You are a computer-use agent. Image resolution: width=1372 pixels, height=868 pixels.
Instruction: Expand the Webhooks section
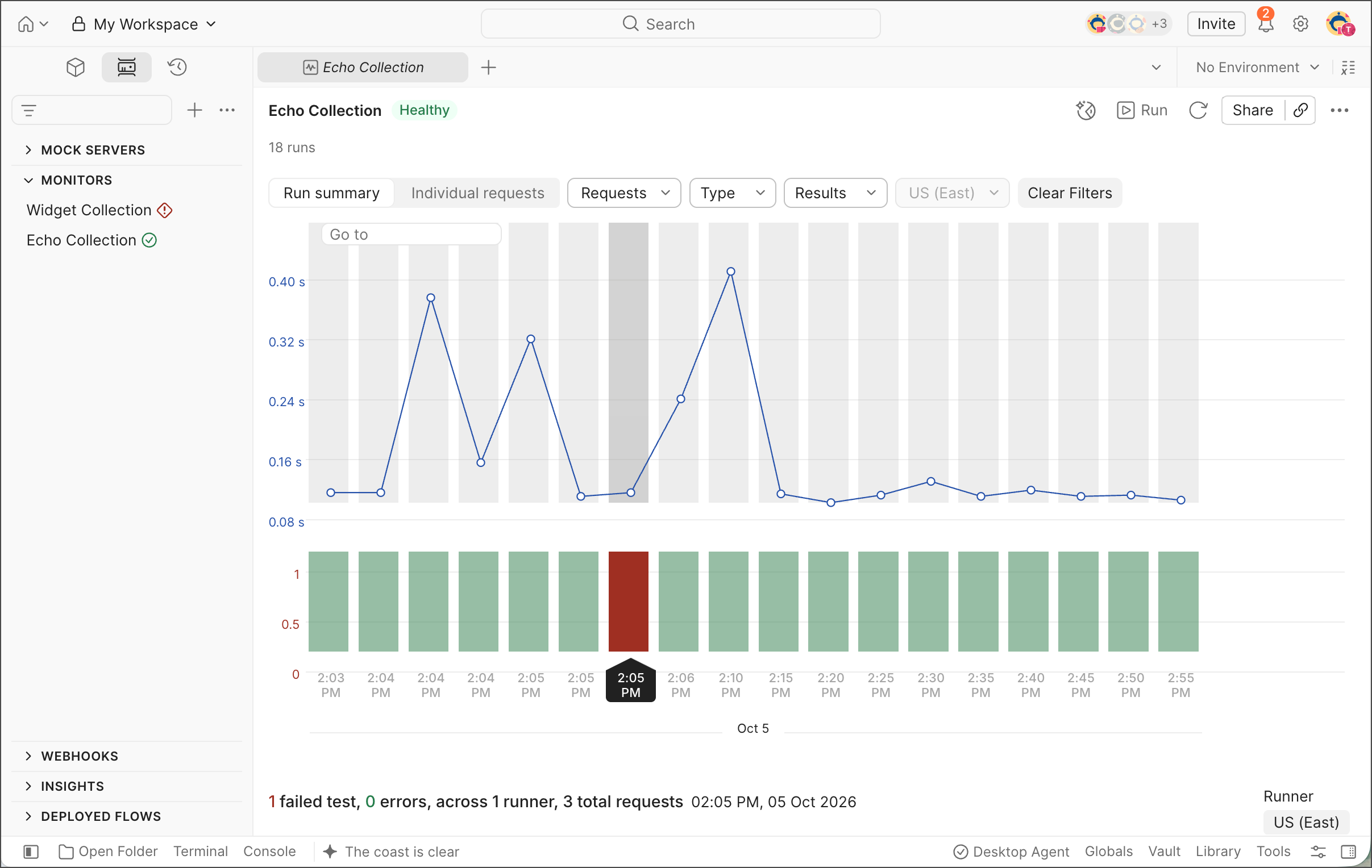[x=72, y=756]
